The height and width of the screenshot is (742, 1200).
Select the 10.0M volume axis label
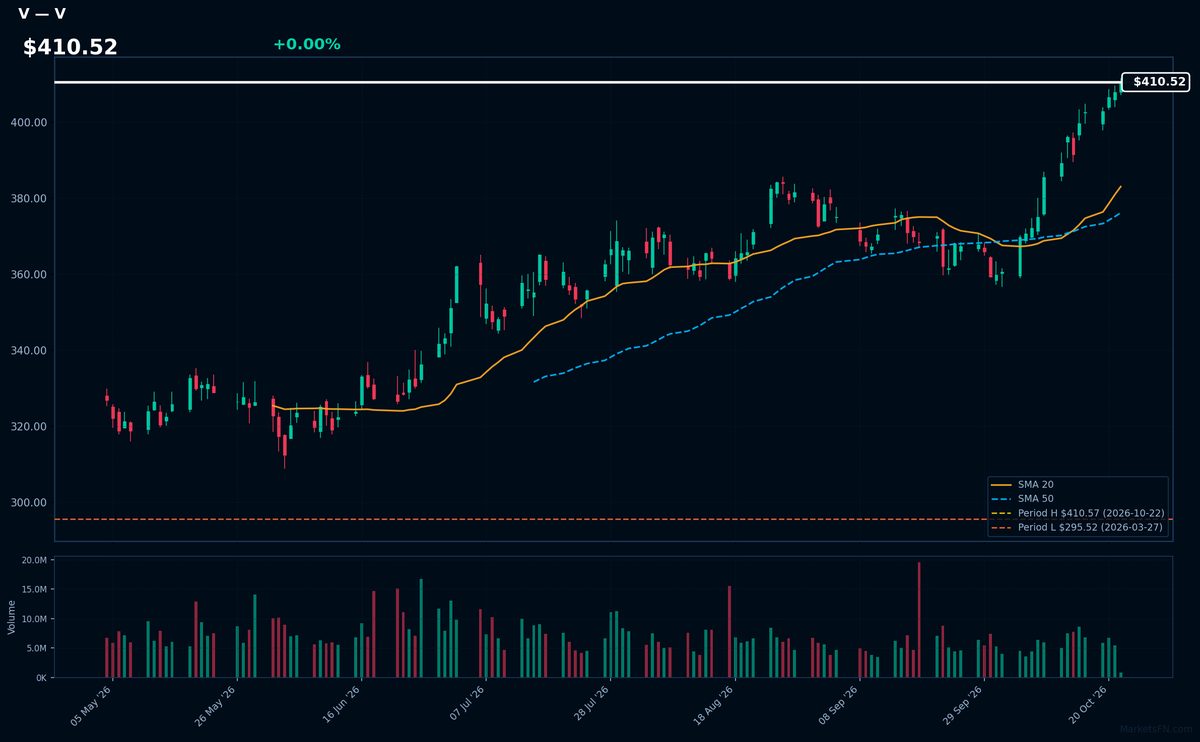34,619
